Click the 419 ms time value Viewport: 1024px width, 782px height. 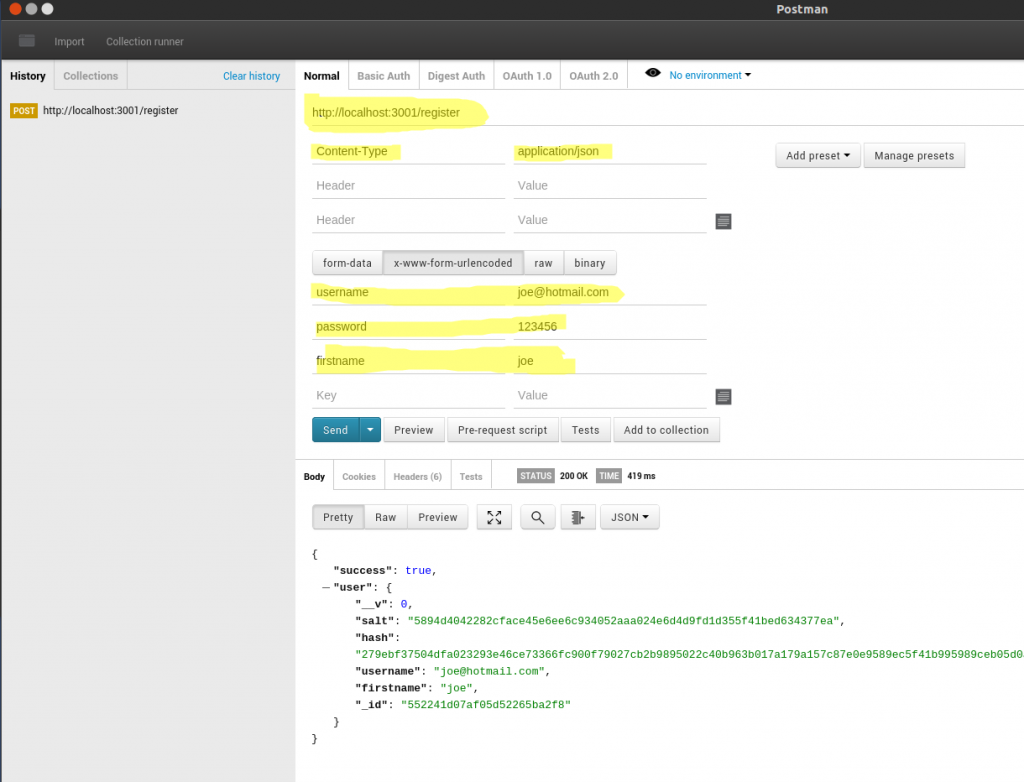click(x=641, y=476)
